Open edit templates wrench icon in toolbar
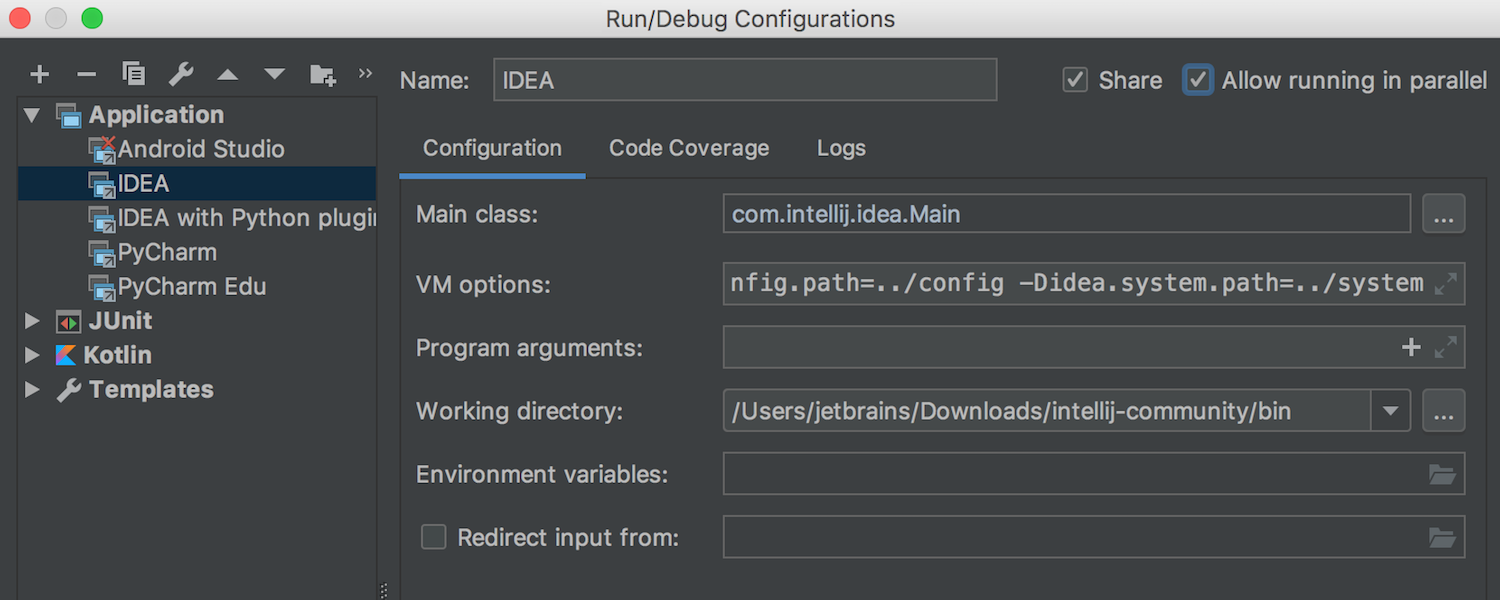This screenshot has height=600, width=1500. point(181,74)
